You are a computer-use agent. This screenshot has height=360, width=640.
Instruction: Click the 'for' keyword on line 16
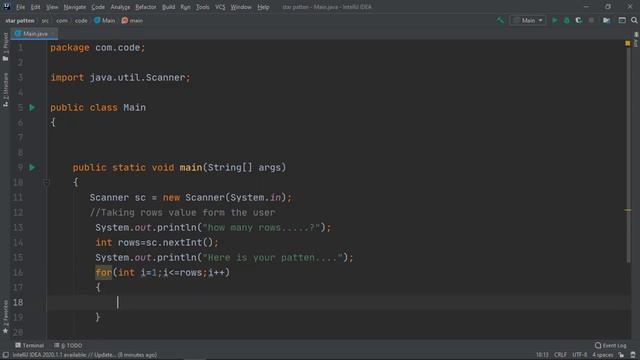[x=104, y=273]
